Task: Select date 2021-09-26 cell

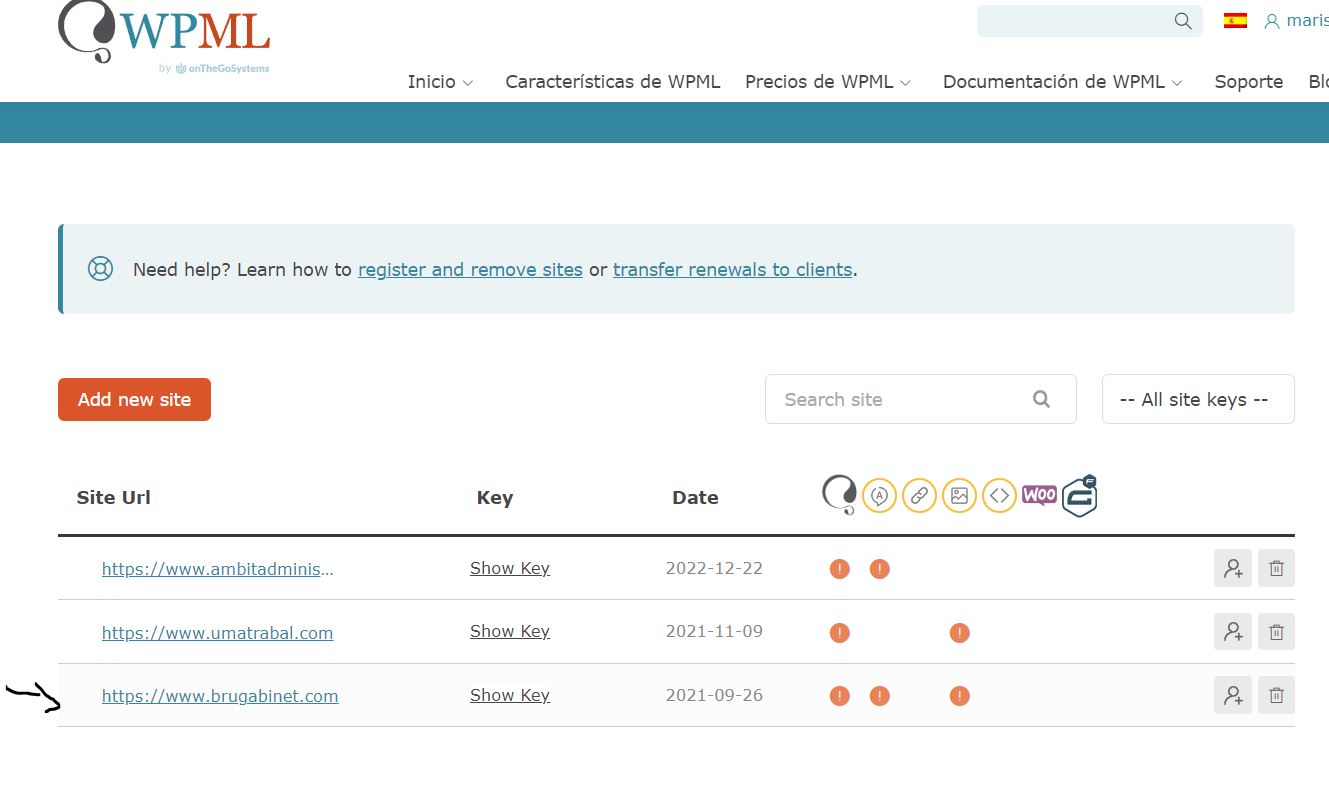Action: pos(714,695)
